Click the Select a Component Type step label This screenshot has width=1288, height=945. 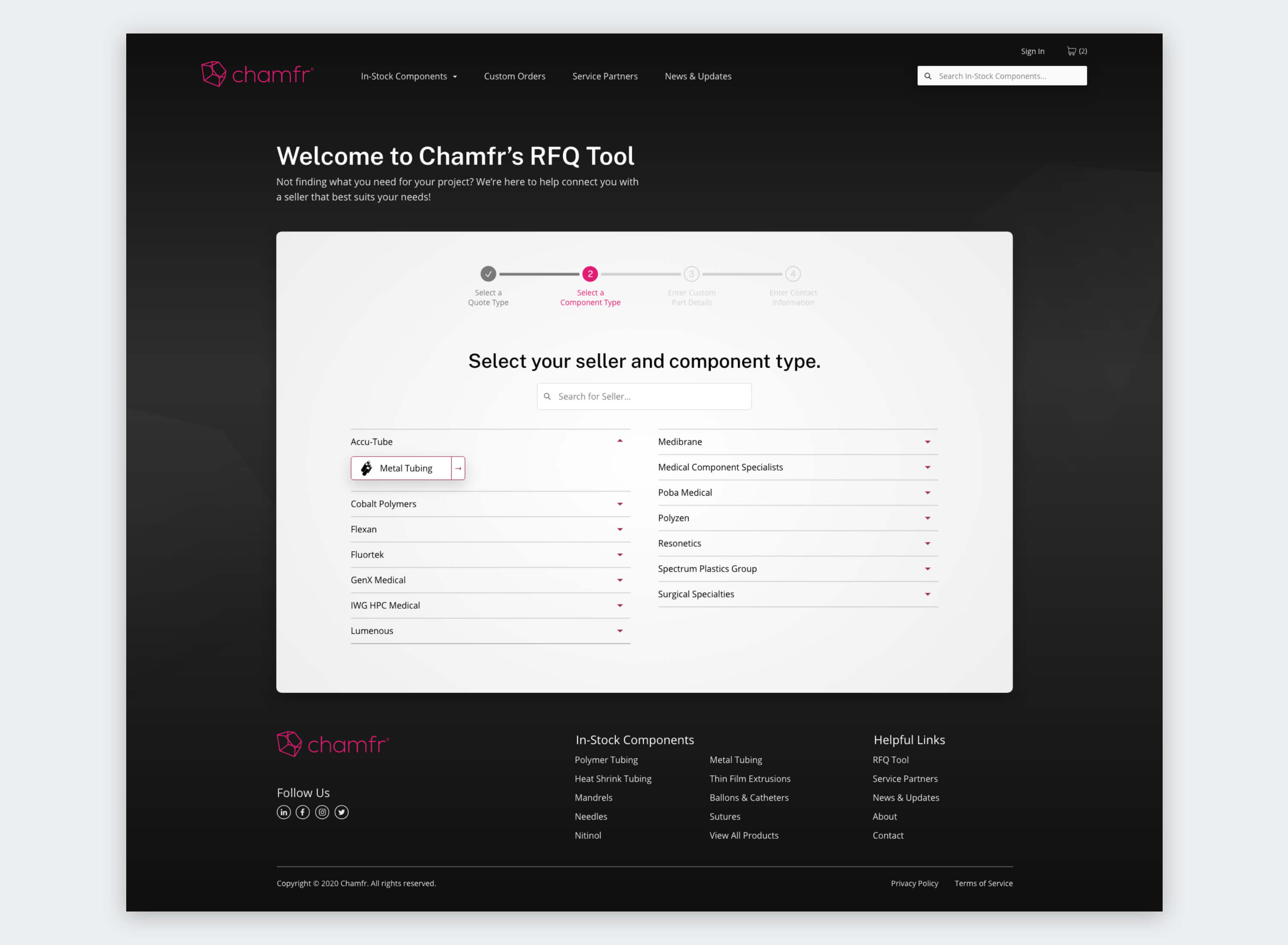pos(590,297)
